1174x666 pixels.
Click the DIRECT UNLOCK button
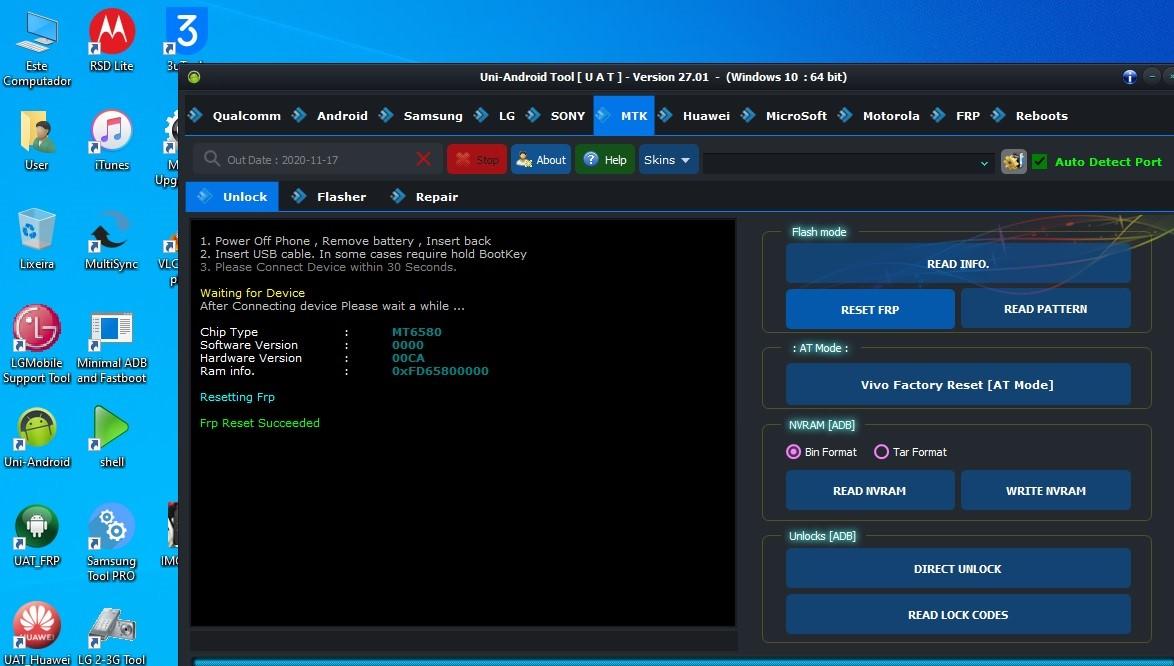coord(958,569)
